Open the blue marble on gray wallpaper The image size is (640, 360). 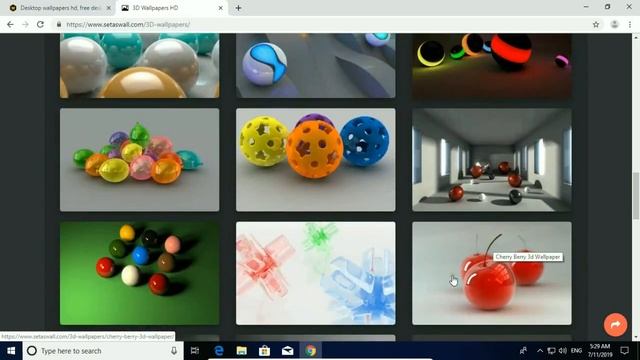[x=316, y=66]
